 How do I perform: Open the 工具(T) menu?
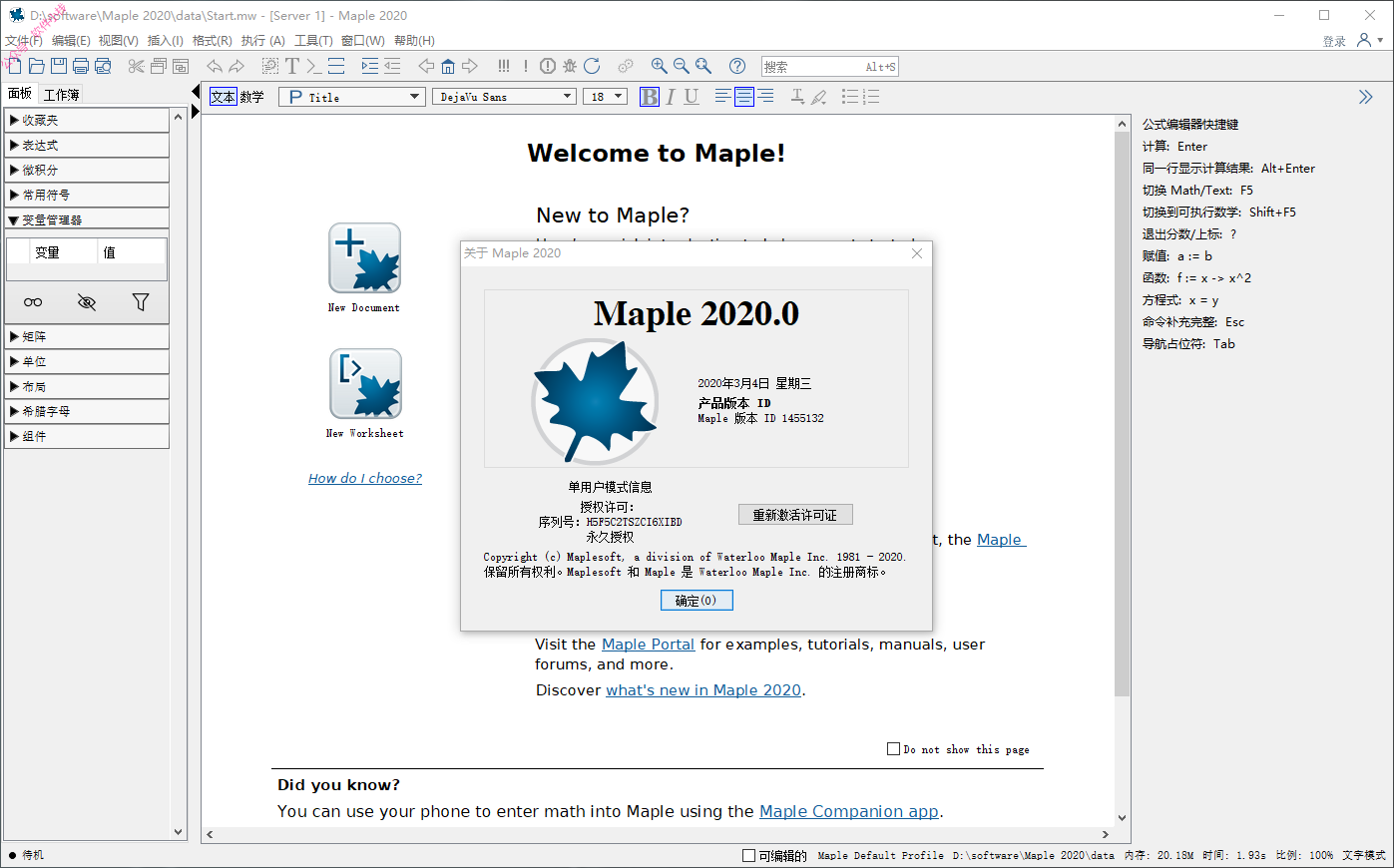(x=313, y=41)
